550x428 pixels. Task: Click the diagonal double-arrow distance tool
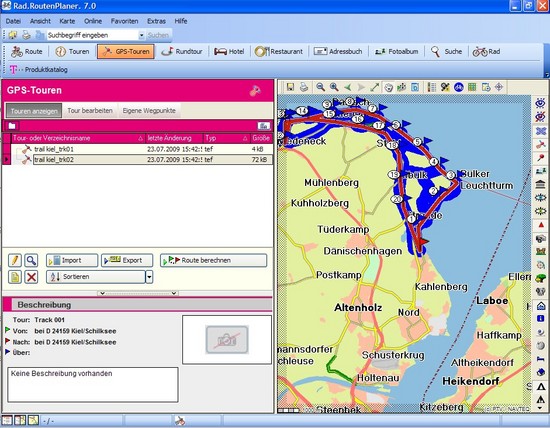coord(375,87)
